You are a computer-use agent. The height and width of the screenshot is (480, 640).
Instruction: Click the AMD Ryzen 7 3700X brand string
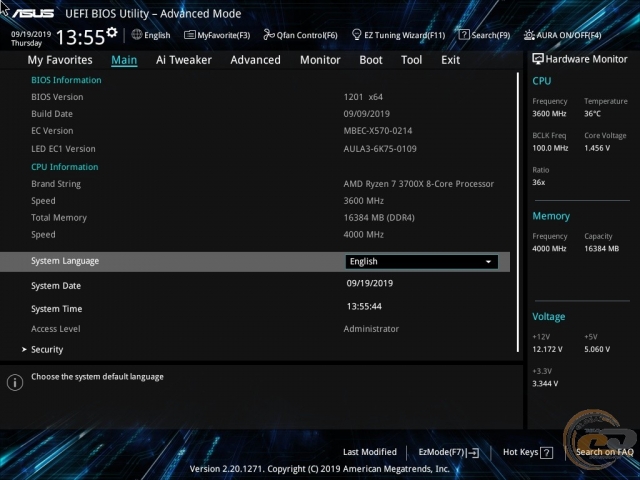[x=418, y=184]
